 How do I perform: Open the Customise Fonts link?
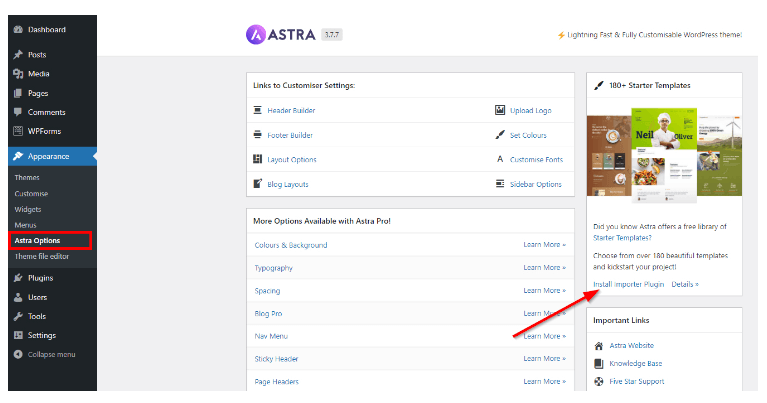coord(537,159)
